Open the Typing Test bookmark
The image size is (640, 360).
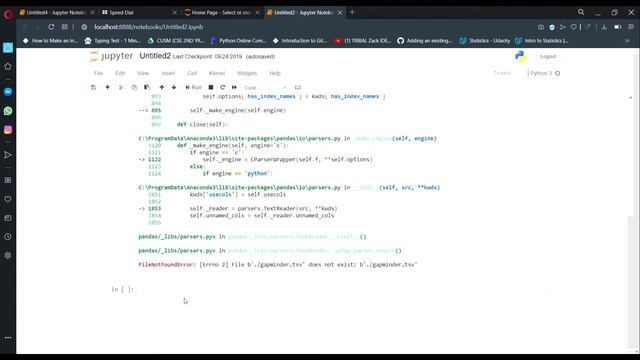coord(112,41)
